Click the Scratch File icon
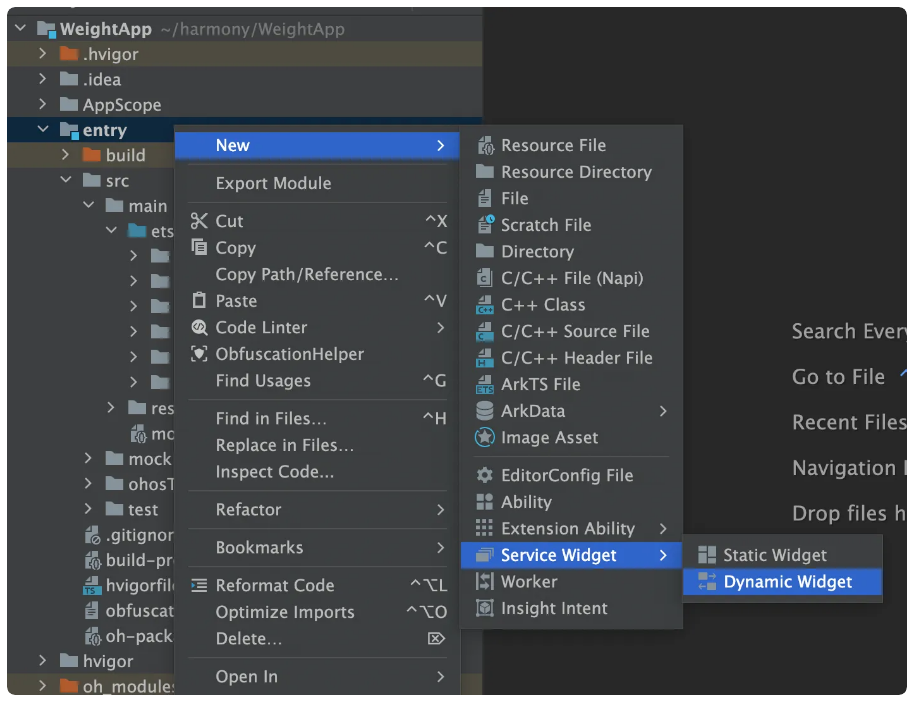 tap(485, 225)
